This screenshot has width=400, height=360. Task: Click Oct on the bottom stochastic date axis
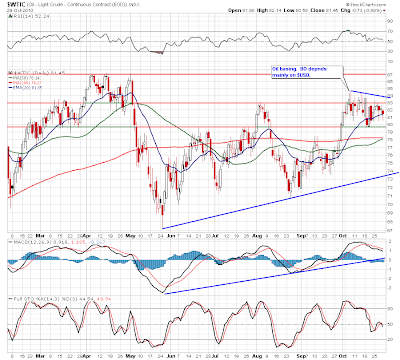tap(342, 356)
